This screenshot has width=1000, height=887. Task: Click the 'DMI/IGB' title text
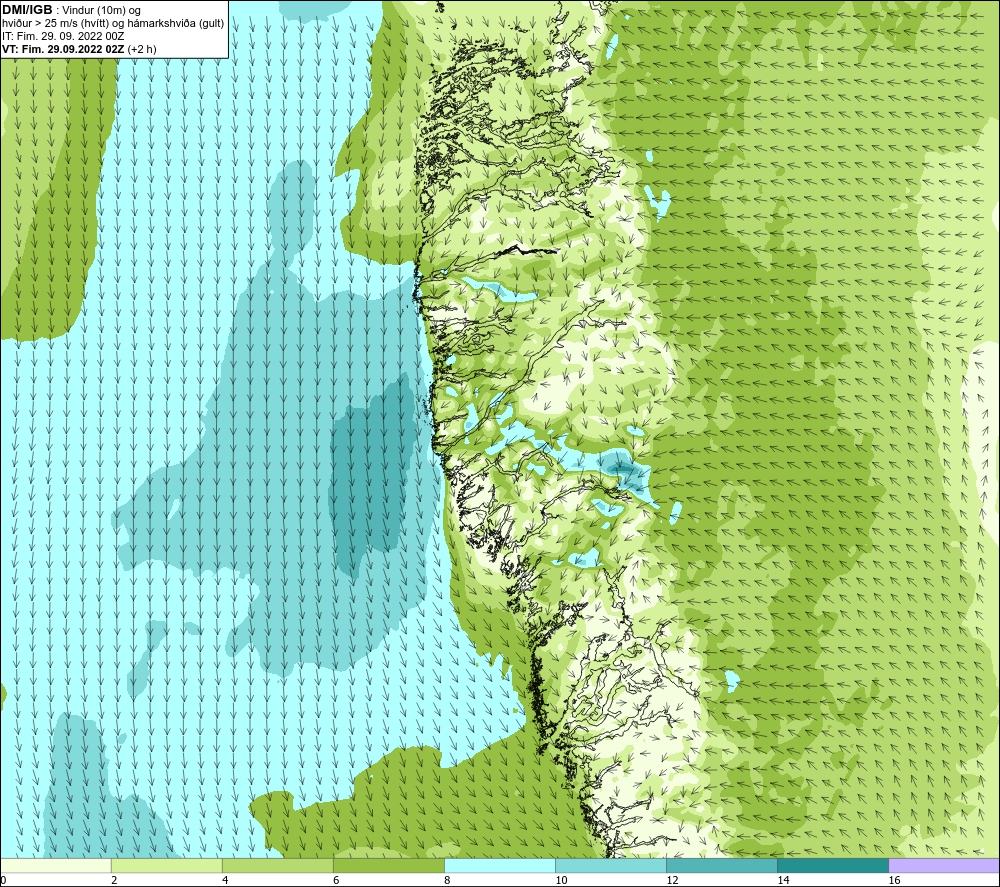27,10
